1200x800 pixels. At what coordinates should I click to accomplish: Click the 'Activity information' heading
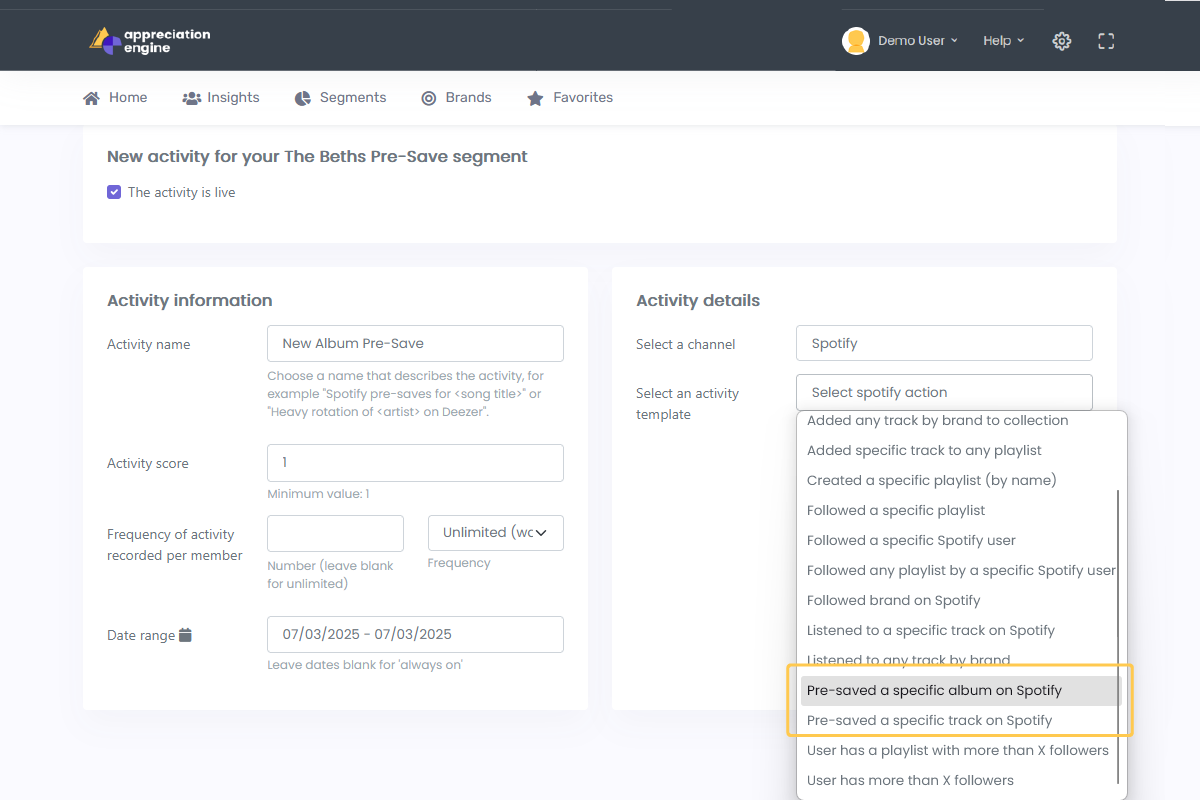click(x=189, y=300)
